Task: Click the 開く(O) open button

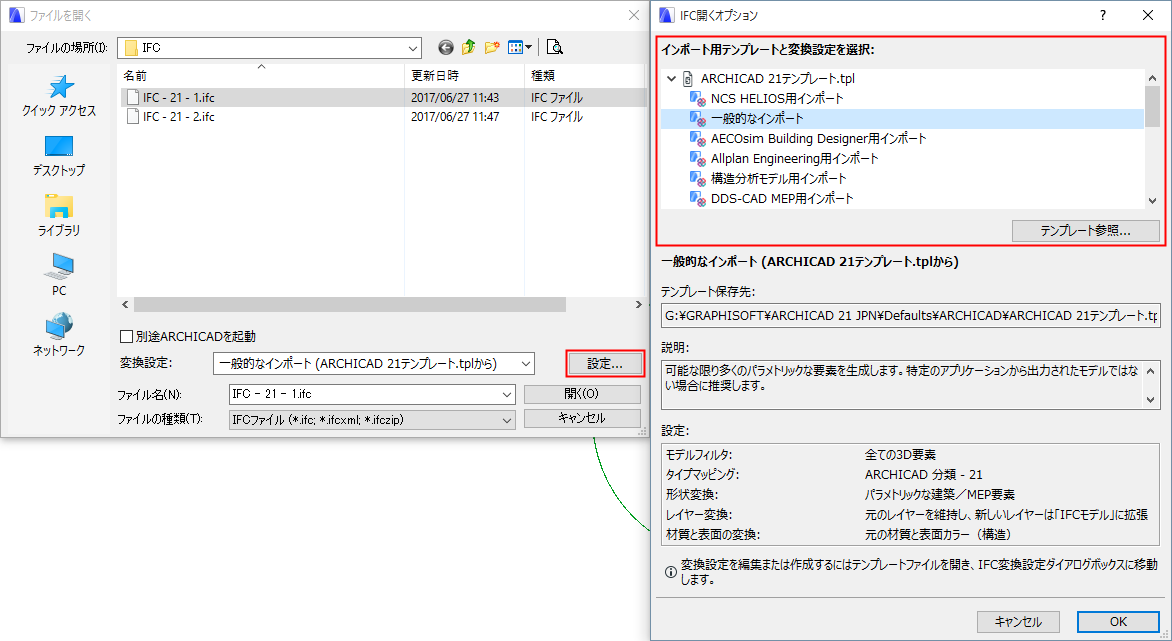Action: [582, 394]
